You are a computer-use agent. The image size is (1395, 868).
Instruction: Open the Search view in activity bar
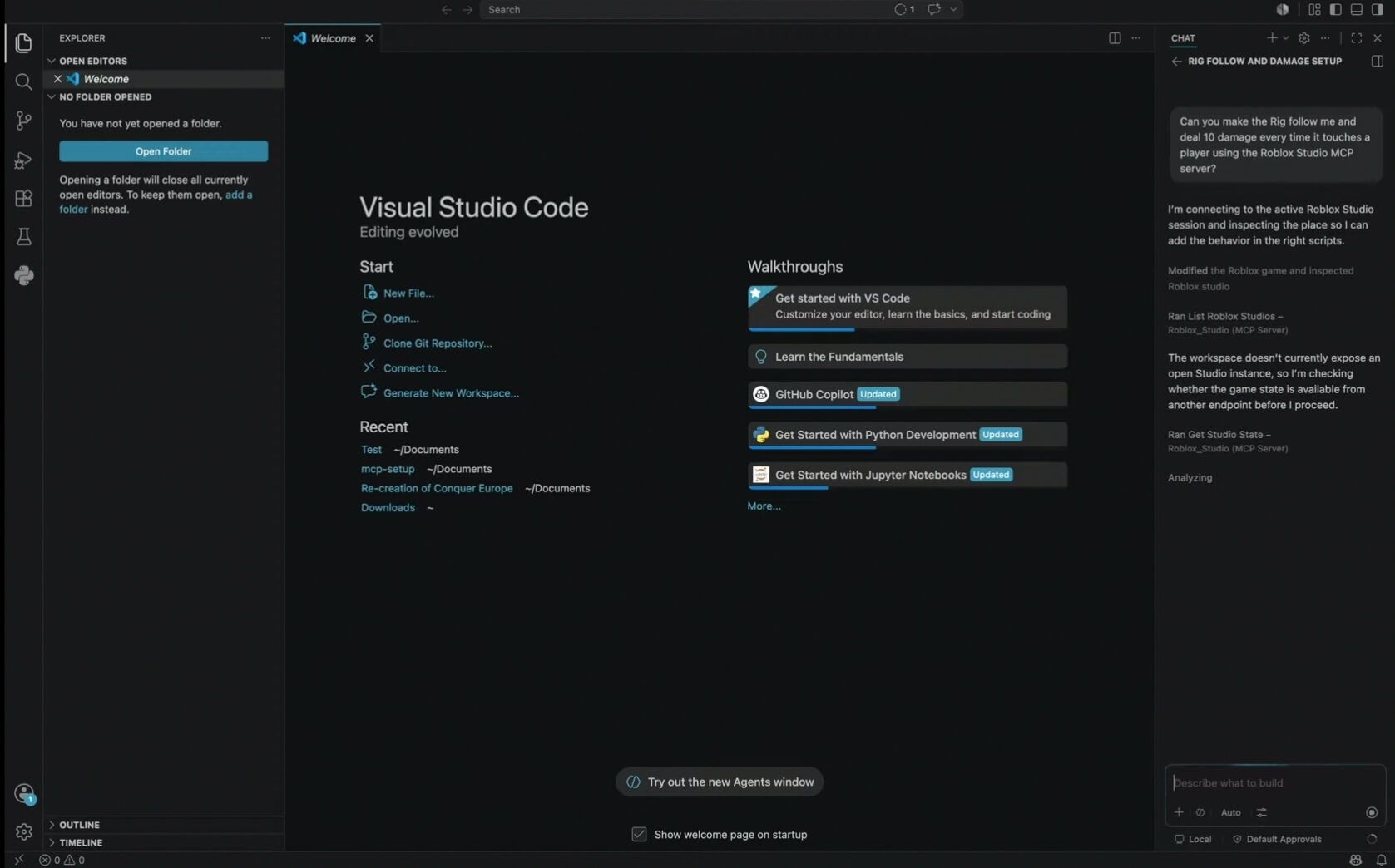[x=23, y=81]
